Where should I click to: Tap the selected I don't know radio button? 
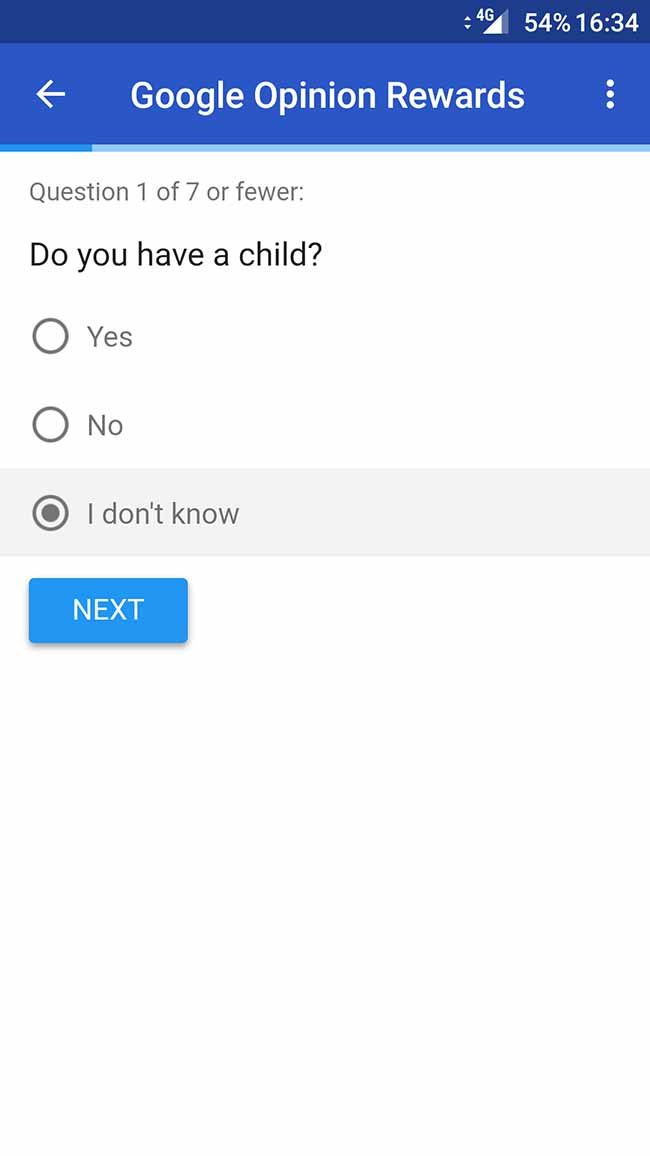point(50,513)
